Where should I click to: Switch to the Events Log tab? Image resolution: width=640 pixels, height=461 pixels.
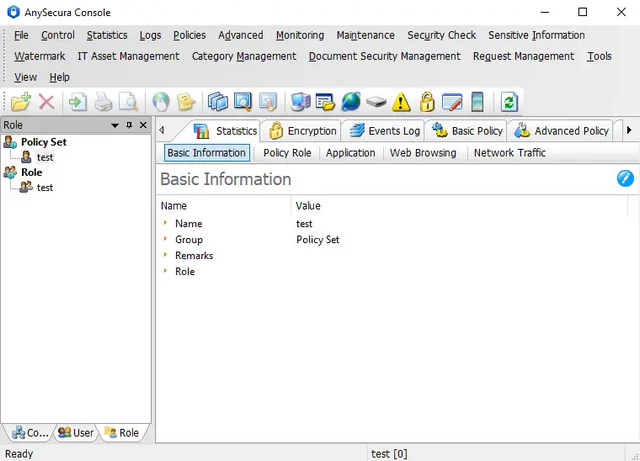pyautogui.click(x=385, y=131)
